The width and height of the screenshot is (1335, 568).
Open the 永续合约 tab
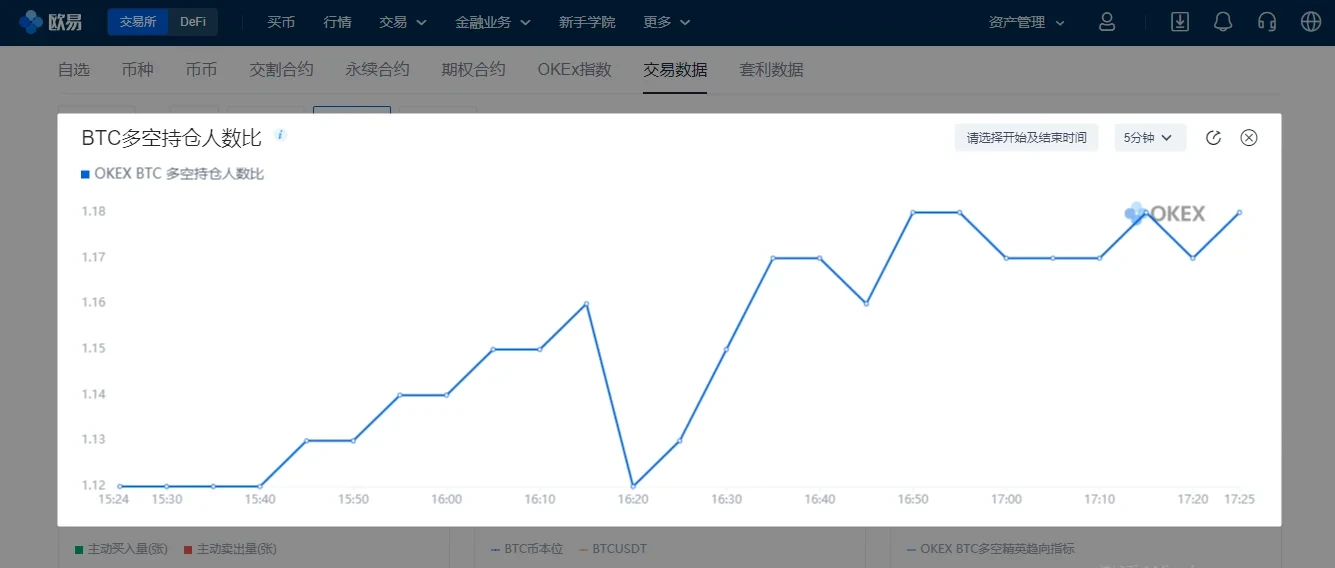(377, 70)
